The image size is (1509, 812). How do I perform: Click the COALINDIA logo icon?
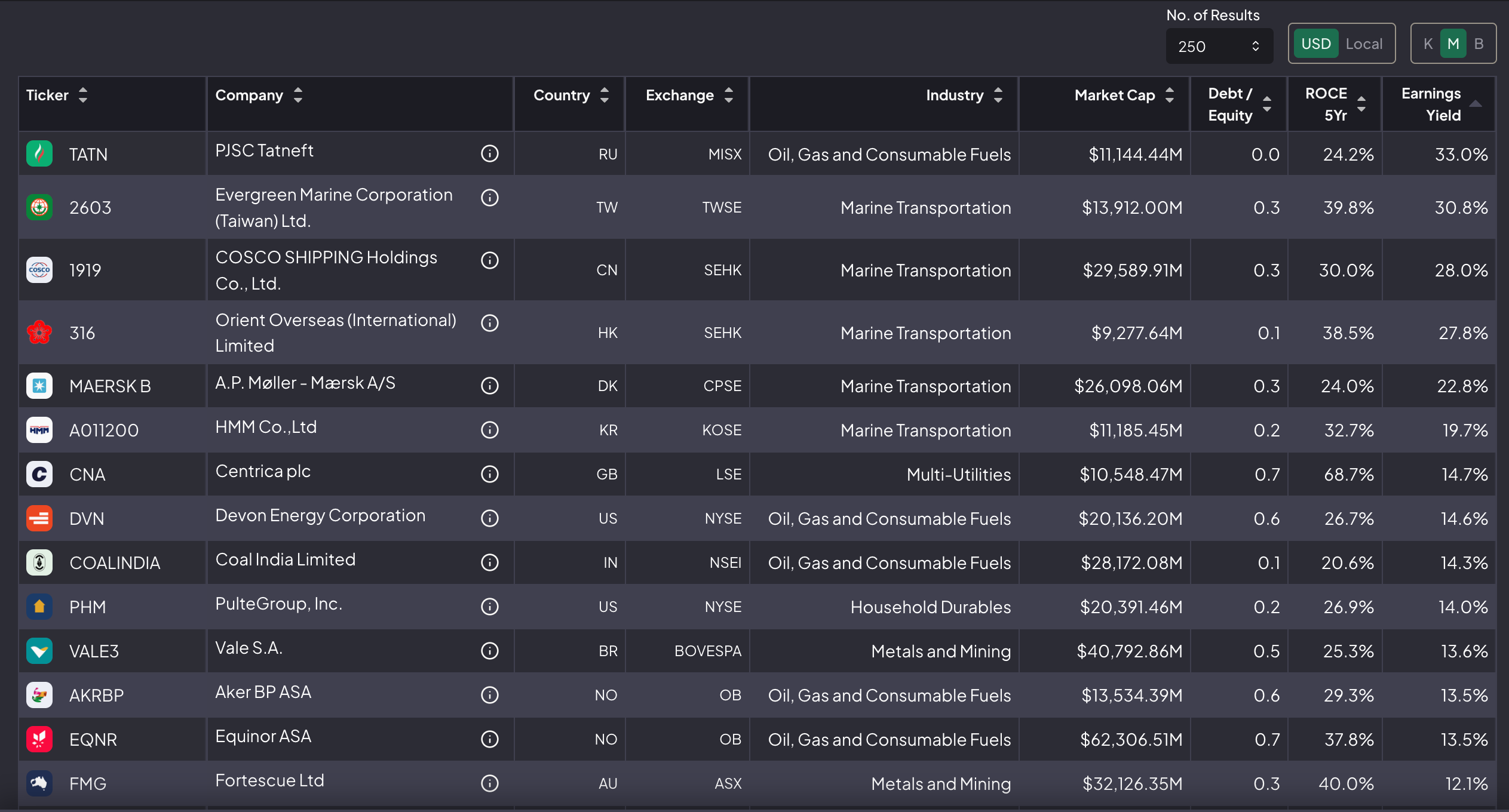click(39, 562)
